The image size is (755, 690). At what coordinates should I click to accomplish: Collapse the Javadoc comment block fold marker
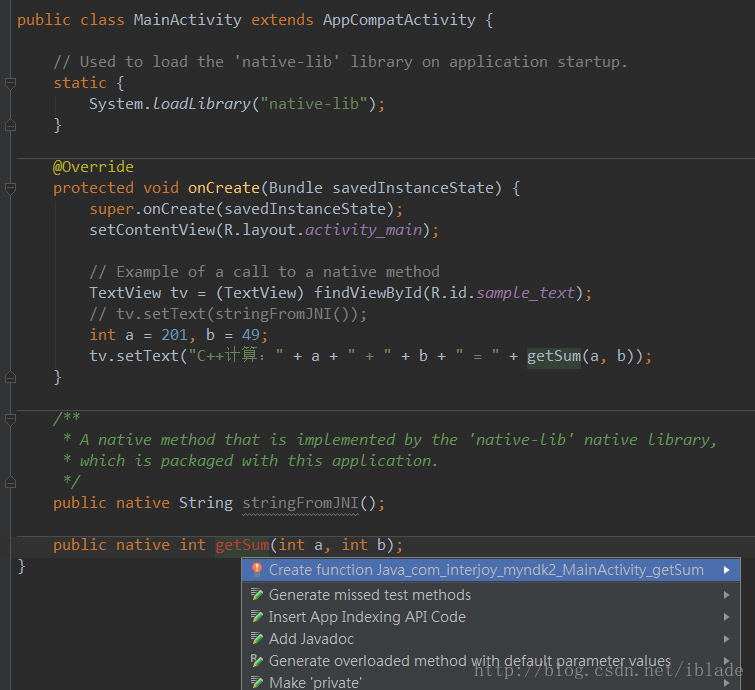coord(10,419)
